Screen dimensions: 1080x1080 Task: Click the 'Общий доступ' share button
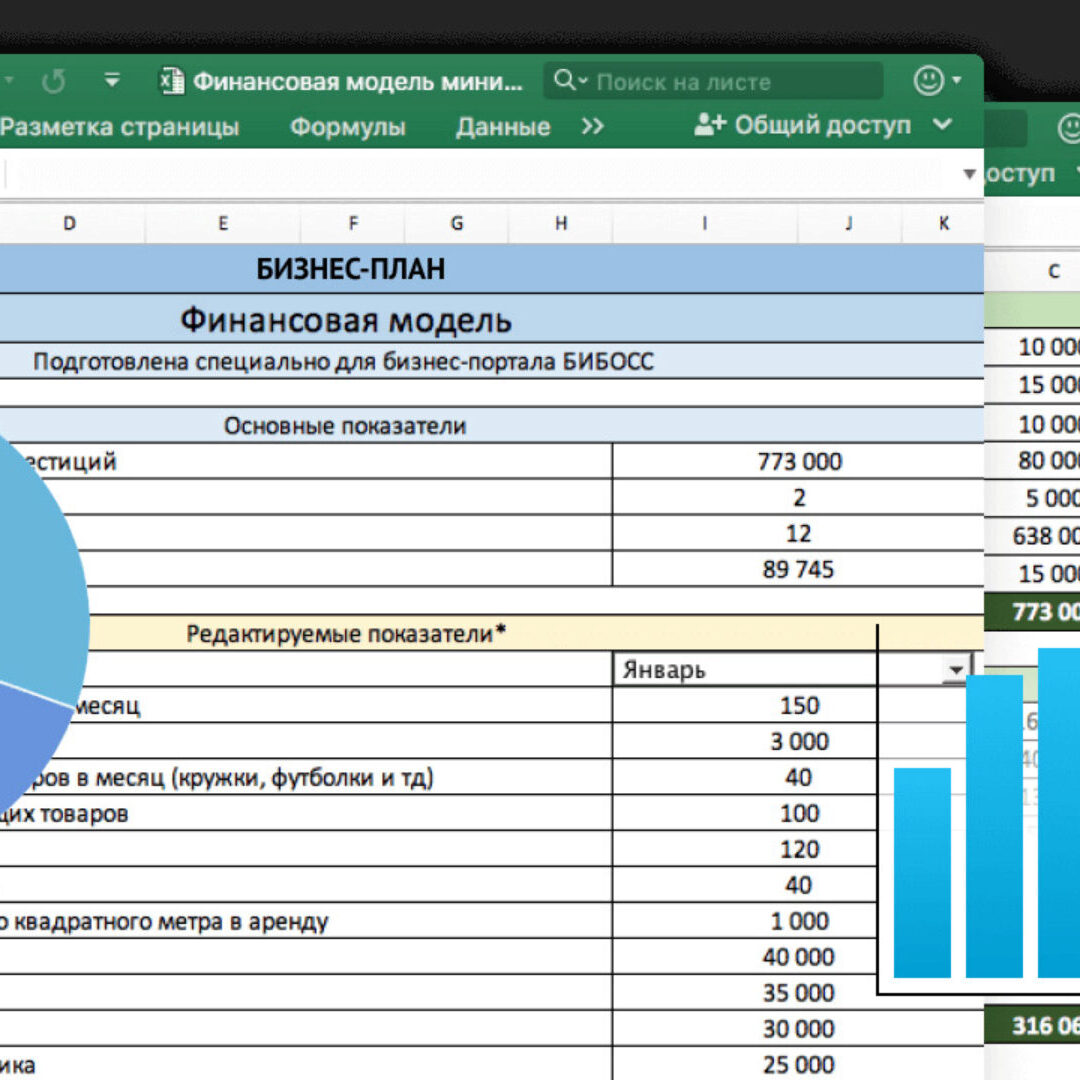[x=803, y=125]
